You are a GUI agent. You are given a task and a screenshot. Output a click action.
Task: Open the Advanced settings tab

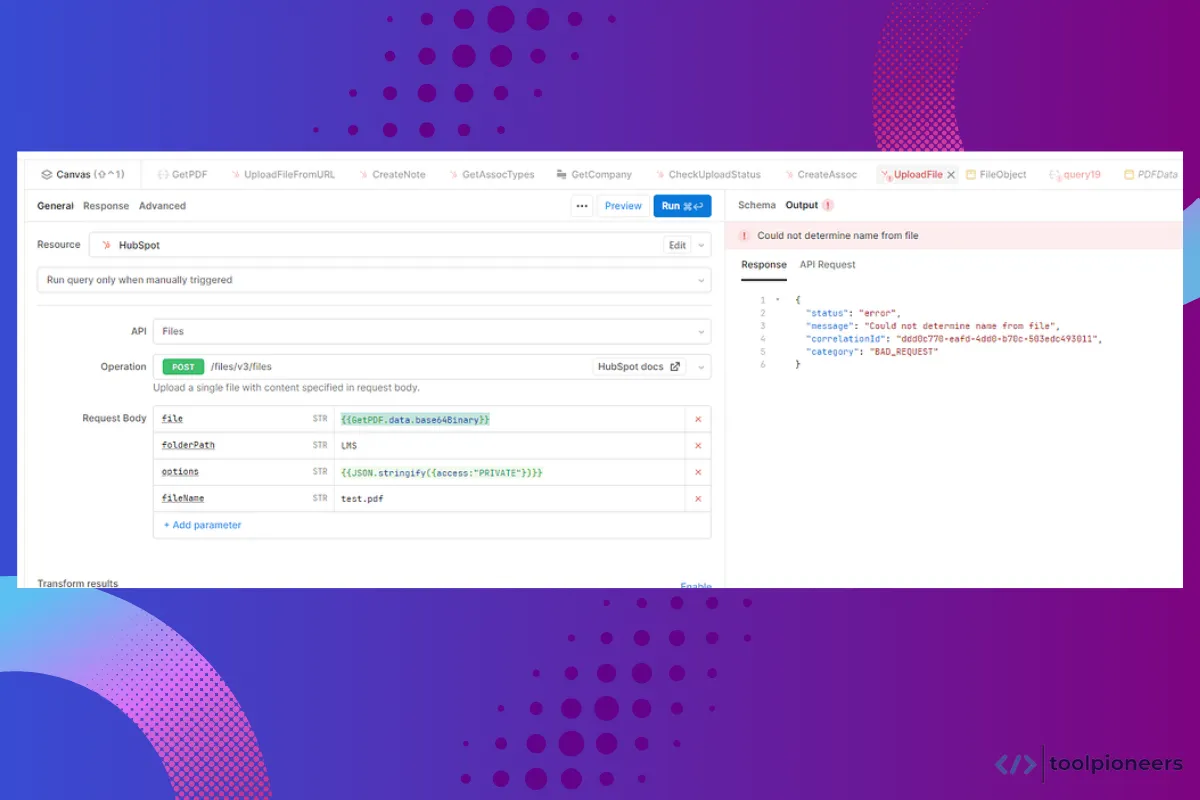(x=162, y=206)
